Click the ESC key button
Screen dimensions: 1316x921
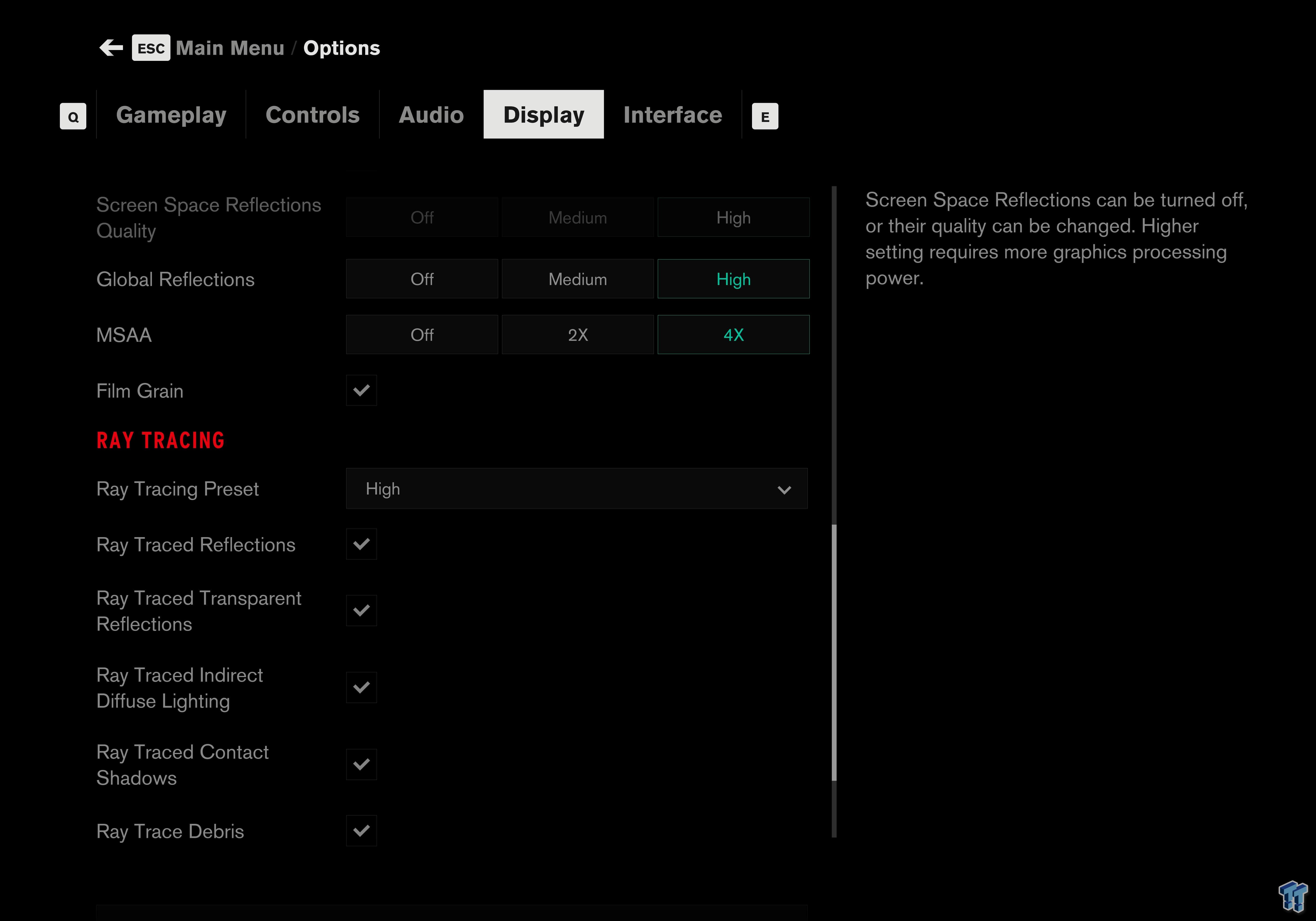pos(151,48)
